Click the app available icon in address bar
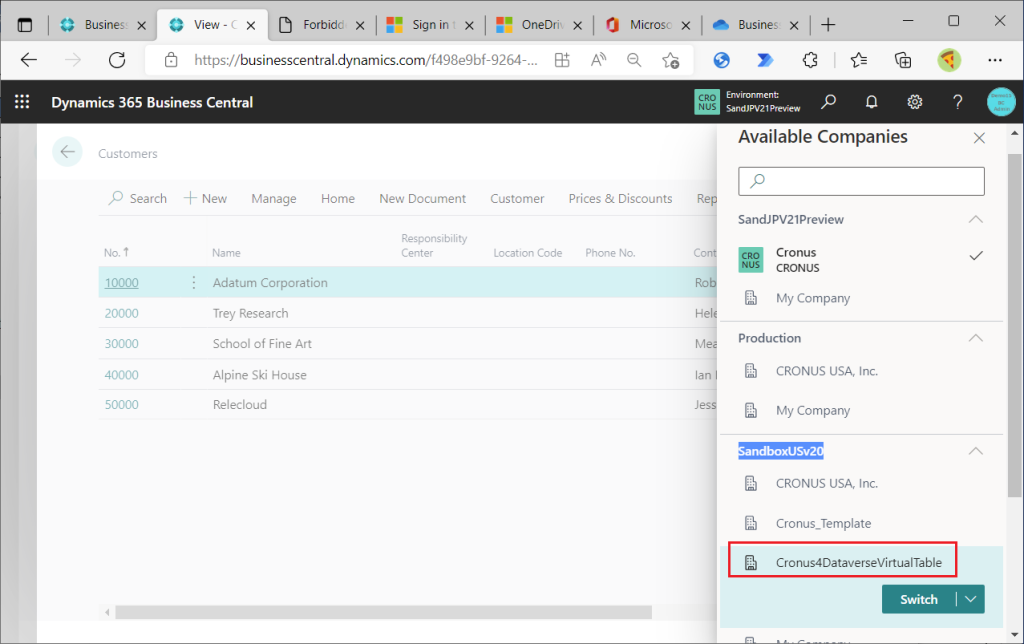 tap(562, 60)
